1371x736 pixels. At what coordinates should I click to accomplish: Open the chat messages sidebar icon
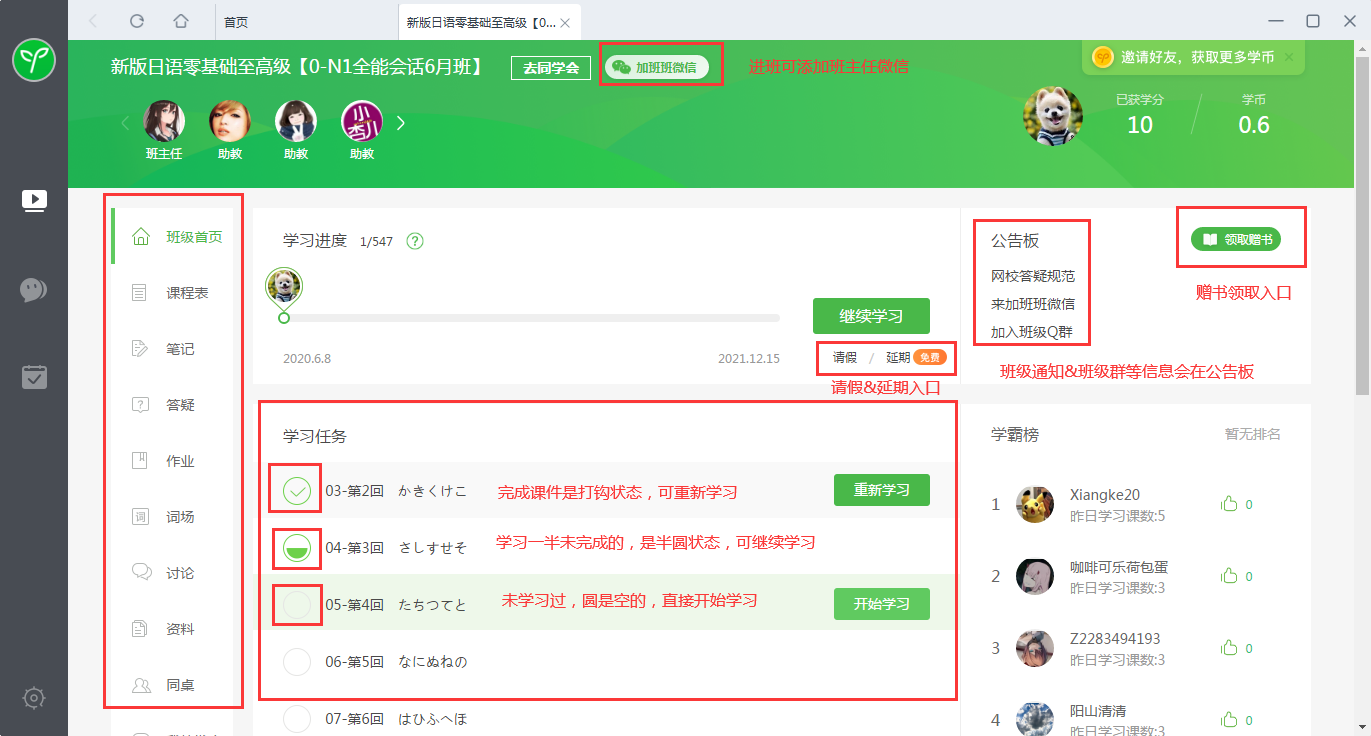point(34,290)
